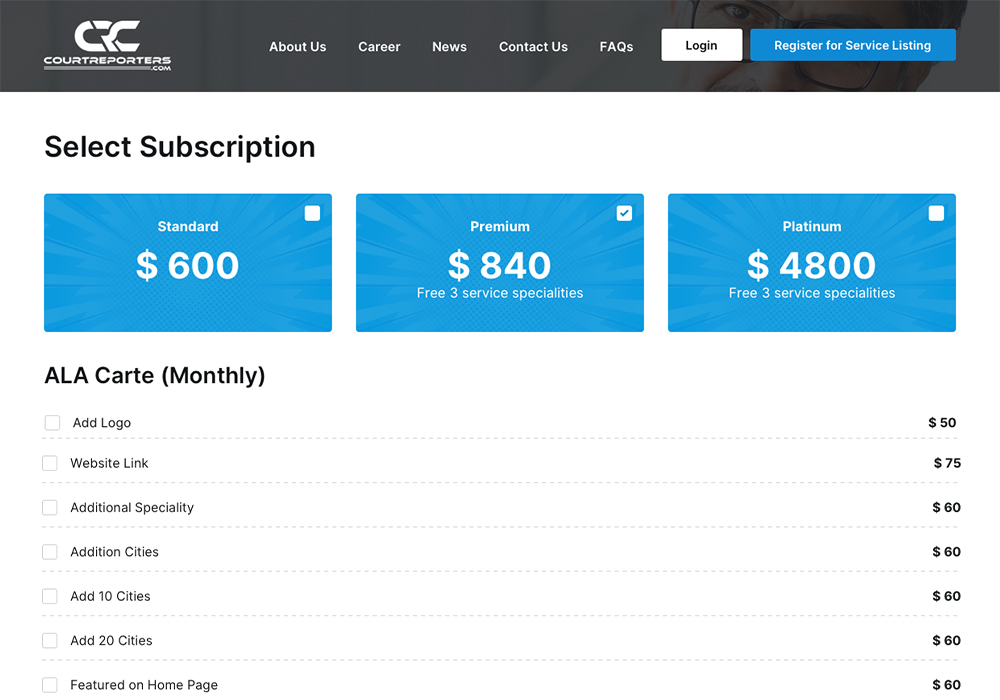Check the Additional Speciality option

coord(50,508)
